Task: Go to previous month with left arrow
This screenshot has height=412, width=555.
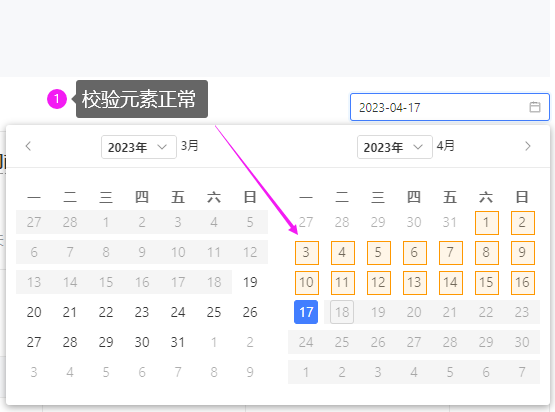Action: (28, 146)
